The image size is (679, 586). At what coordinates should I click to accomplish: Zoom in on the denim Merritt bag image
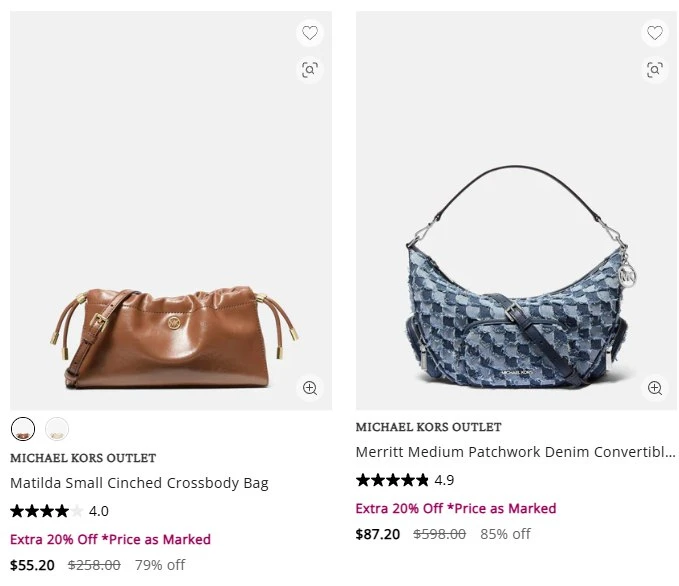click(654, 388)
